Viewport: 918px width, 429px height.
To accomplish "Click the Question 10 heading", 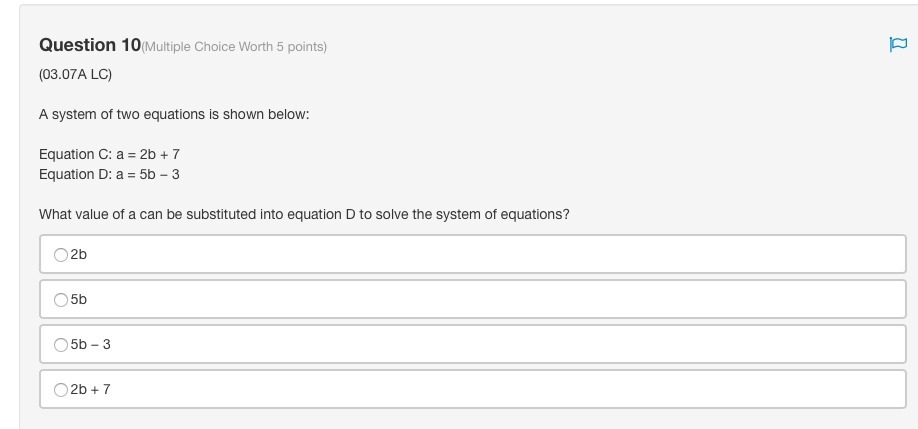I will coord(90,45).
